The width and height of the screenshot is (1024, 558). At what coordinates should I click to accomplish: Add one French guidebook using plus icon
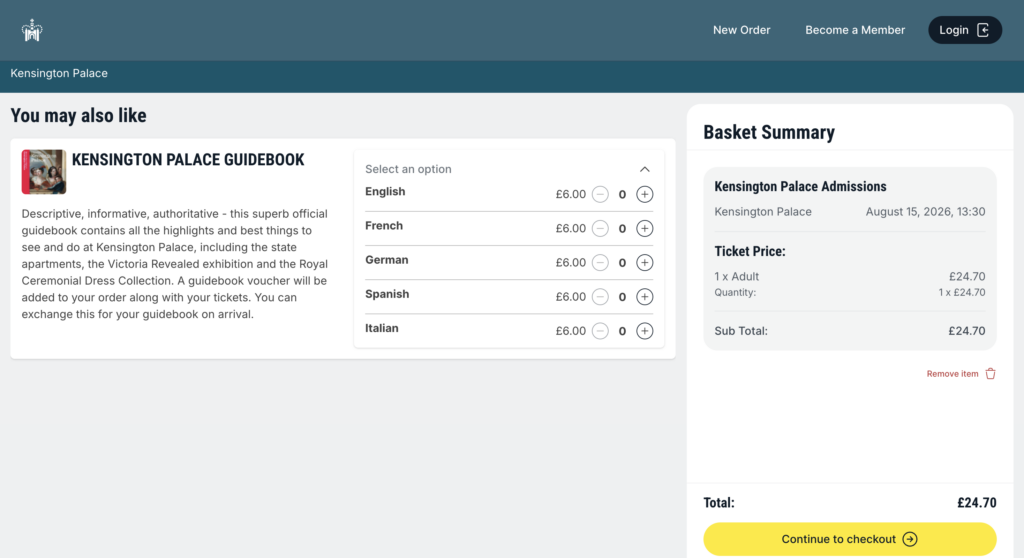645,228
